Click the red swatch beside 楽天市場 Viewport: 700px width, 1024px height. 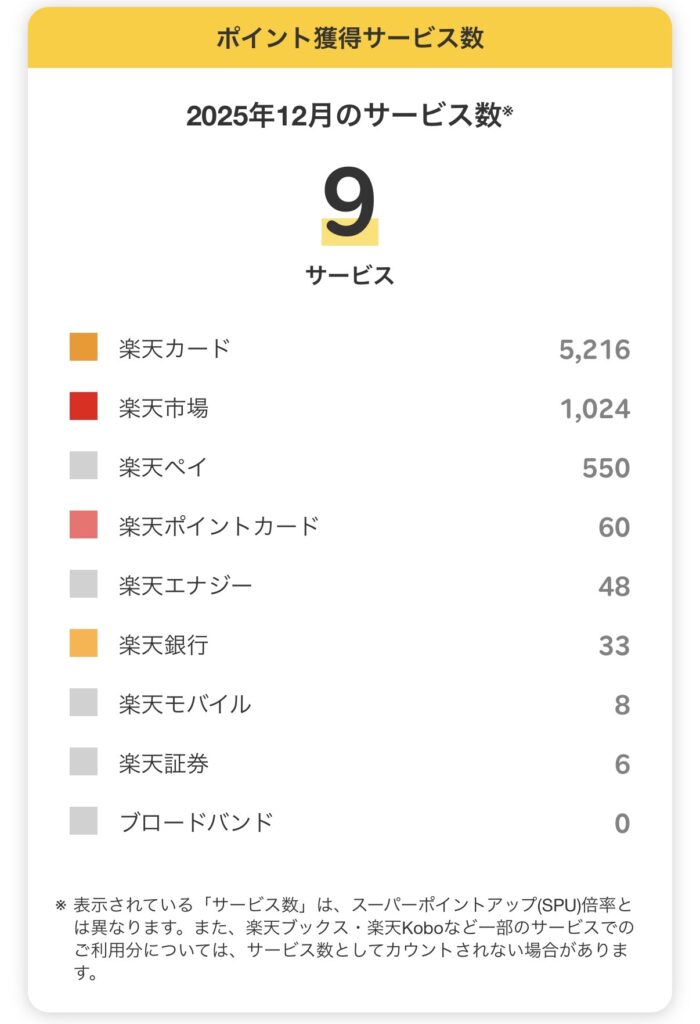click(84, 407)
